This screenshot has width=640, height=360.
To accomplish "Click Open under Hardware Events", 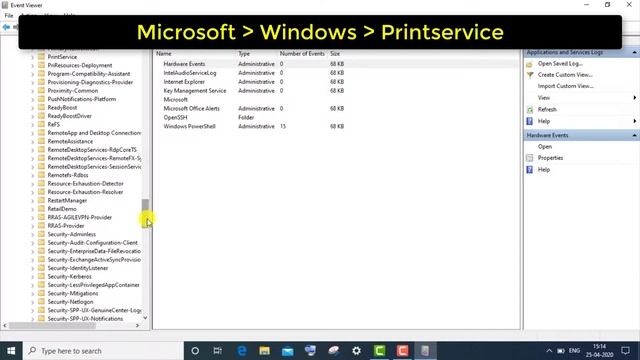I will coord(544,147).
